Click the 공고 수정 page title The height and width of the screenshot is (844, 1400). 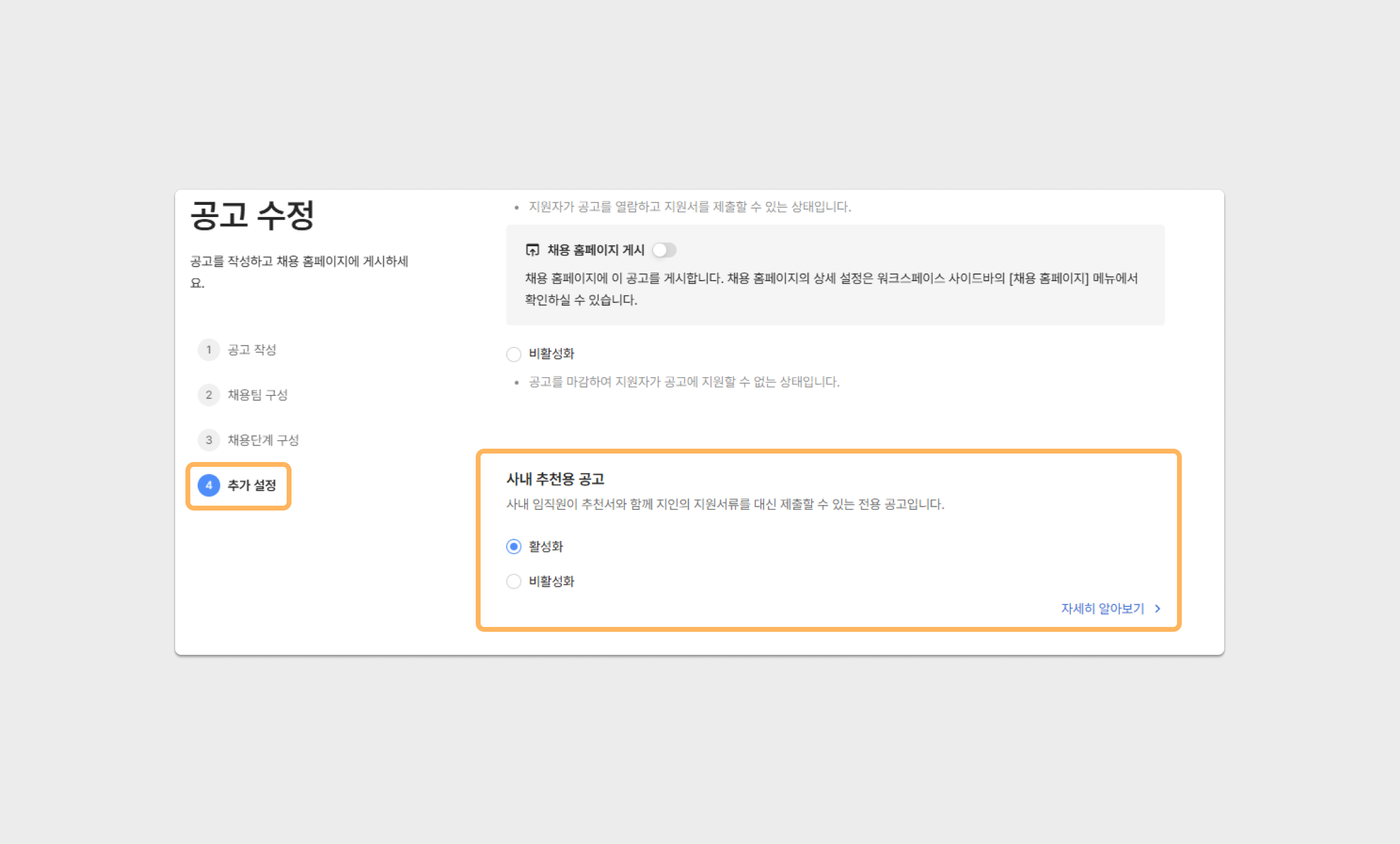(252, 215)
